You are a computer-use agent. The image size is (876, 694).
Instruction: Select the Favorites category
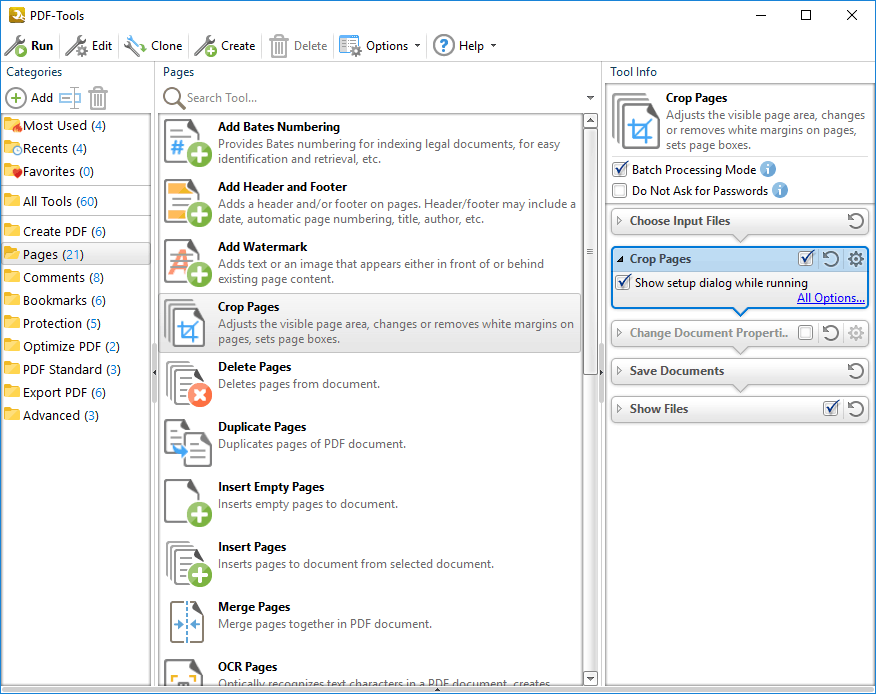tap(76, 172)
